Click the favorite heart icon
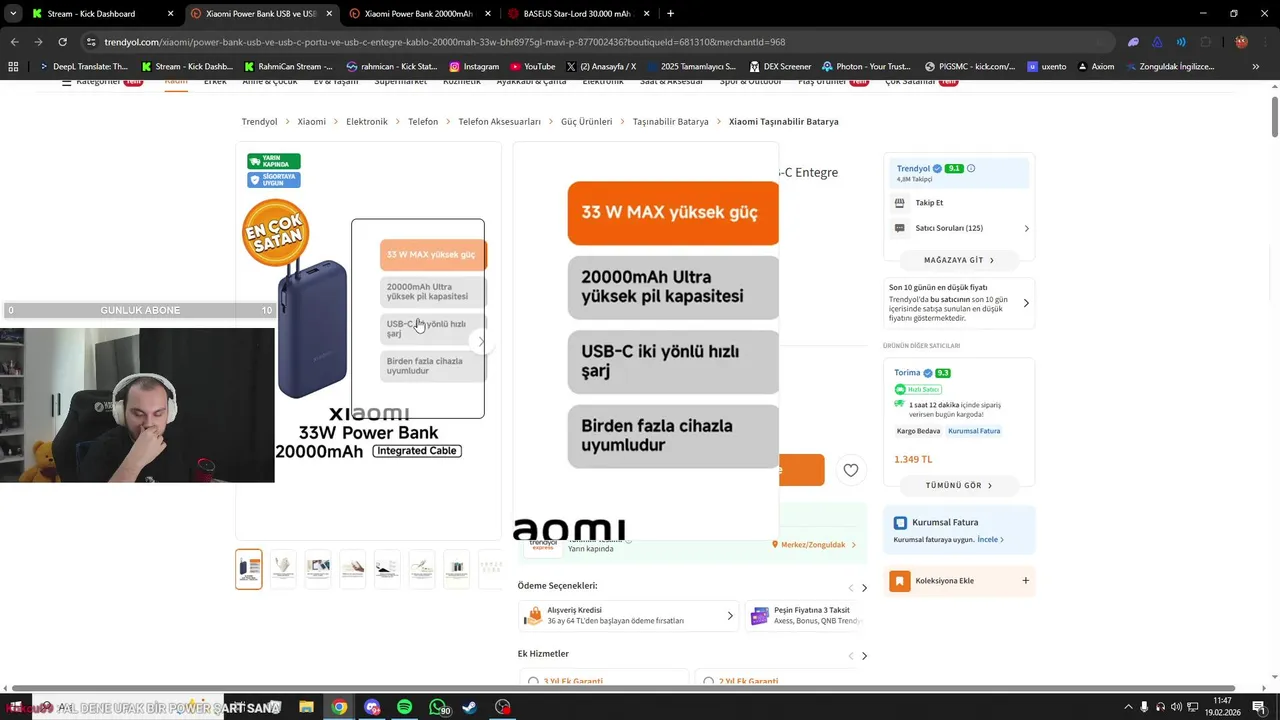The height and width of the screenshot is (720, 1280). [851, 470]
